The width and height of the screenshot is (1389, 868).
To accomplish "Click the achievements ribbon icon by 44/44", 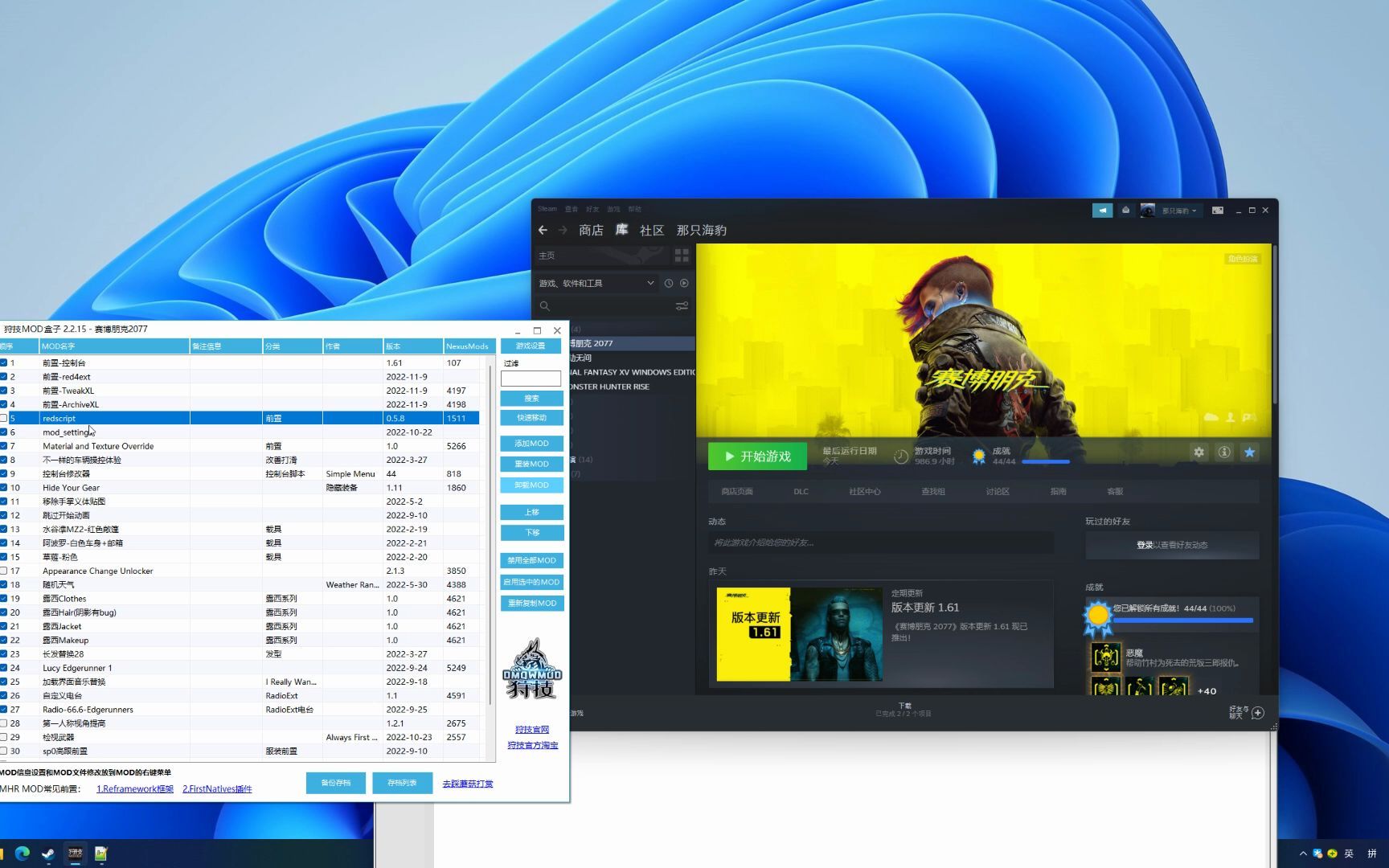I will click(x=978, y=456).
